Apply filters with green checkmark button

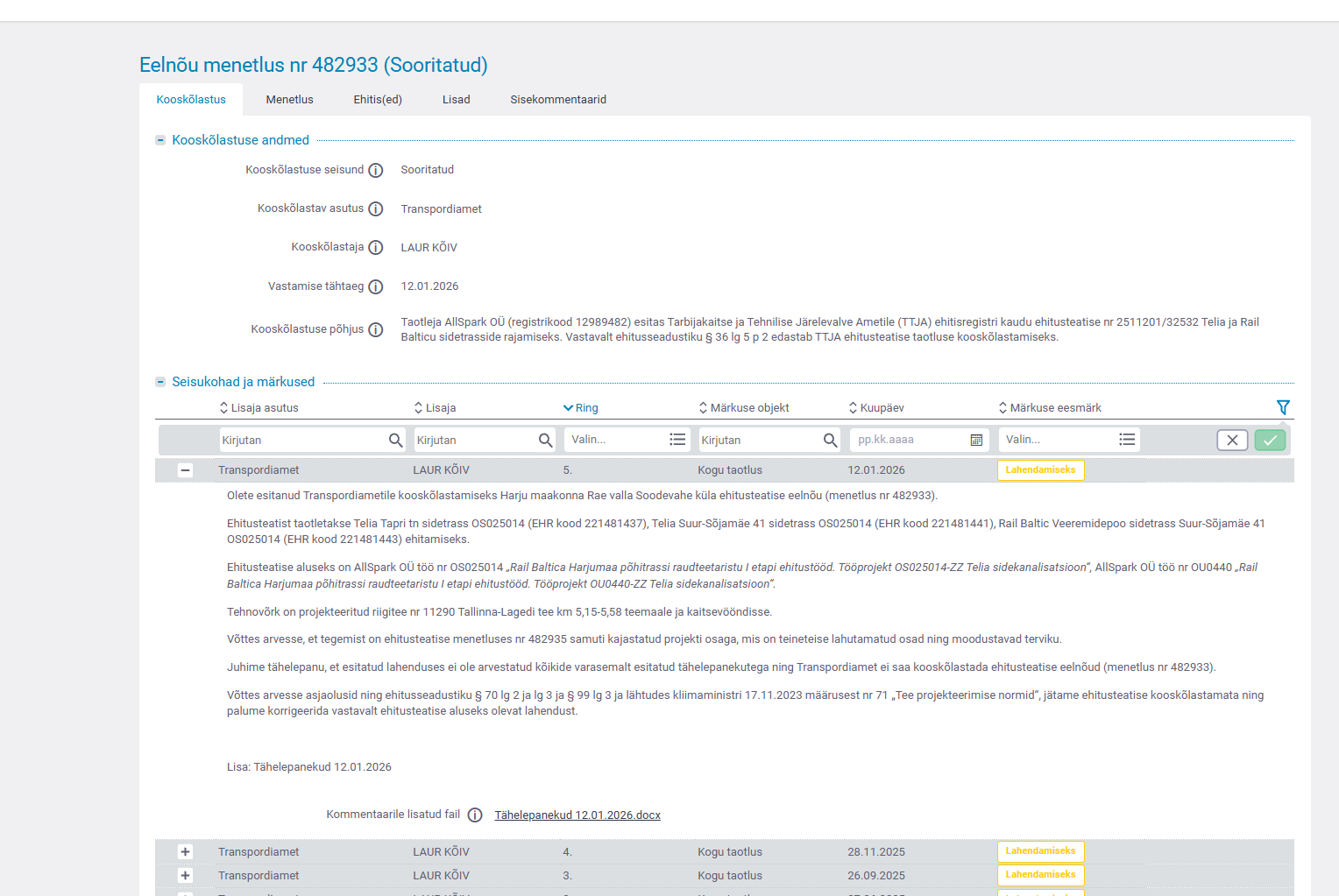pos(1270,441)
